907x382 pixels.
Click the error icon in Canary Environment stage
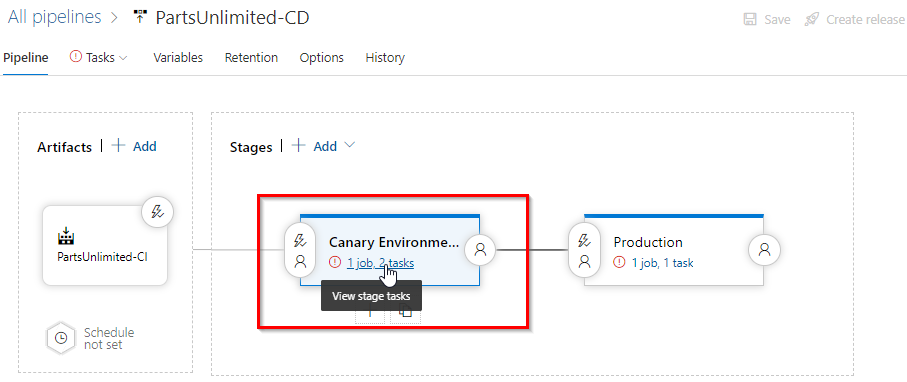pos(335,262)
